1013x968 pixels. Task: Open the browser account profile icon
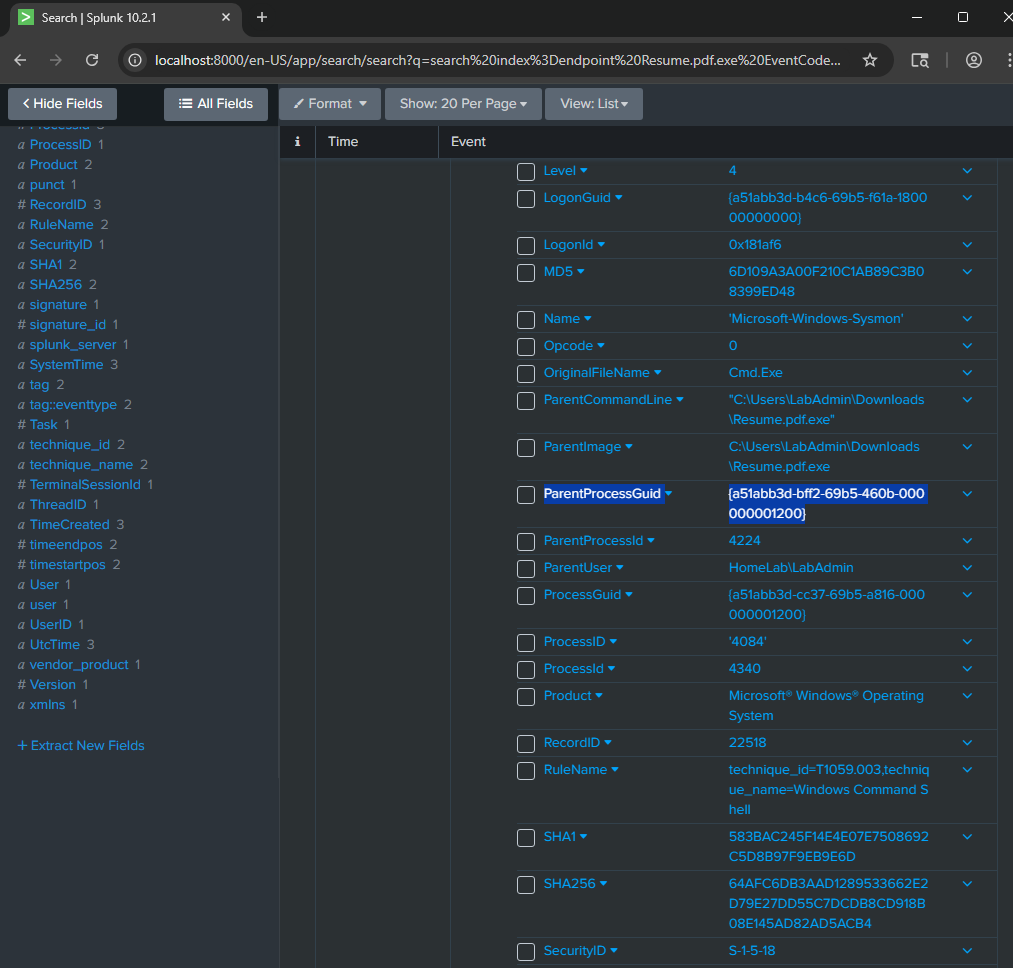973,60
